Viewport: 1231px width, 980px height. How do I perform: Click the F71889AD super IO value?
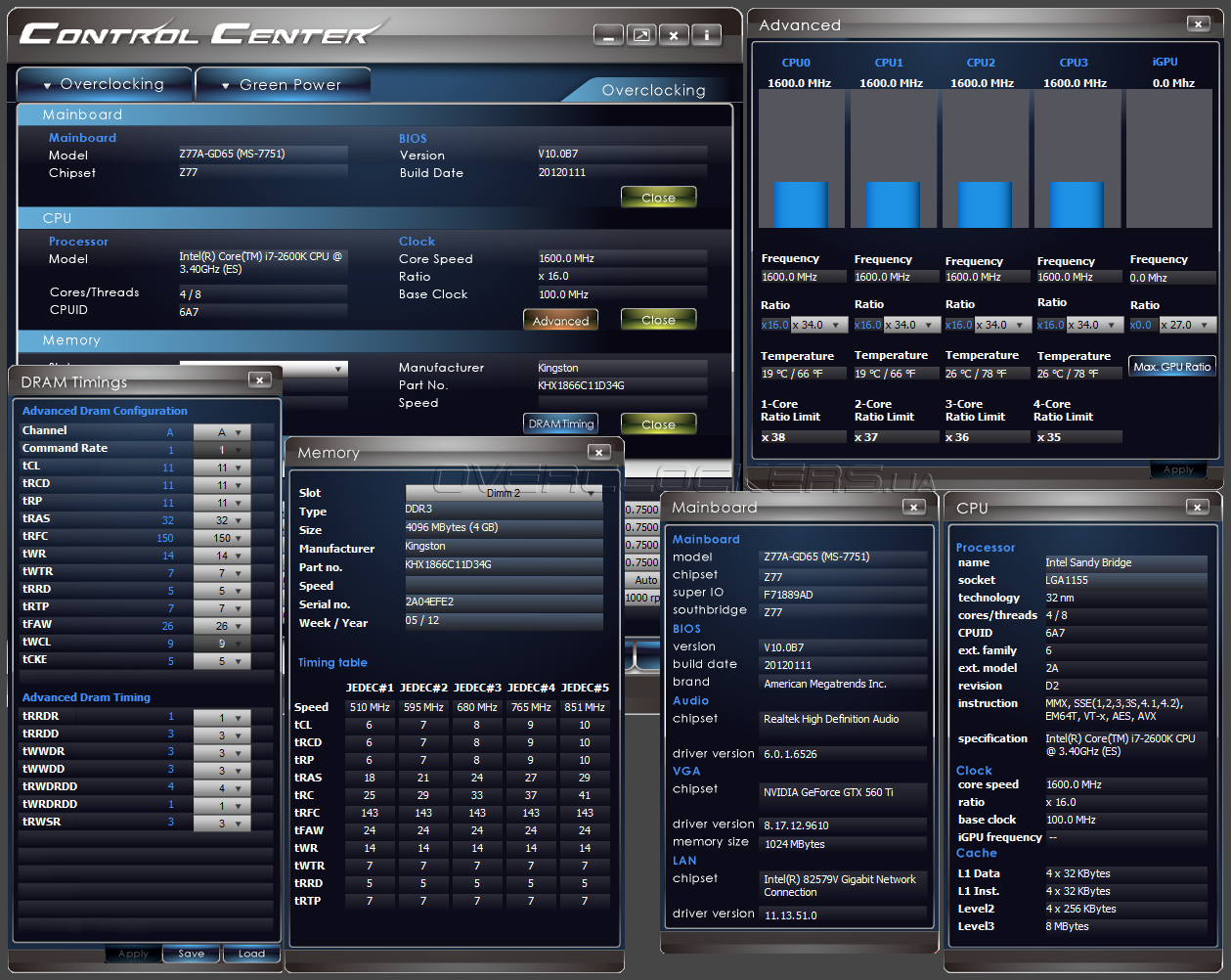click(843, 595)
